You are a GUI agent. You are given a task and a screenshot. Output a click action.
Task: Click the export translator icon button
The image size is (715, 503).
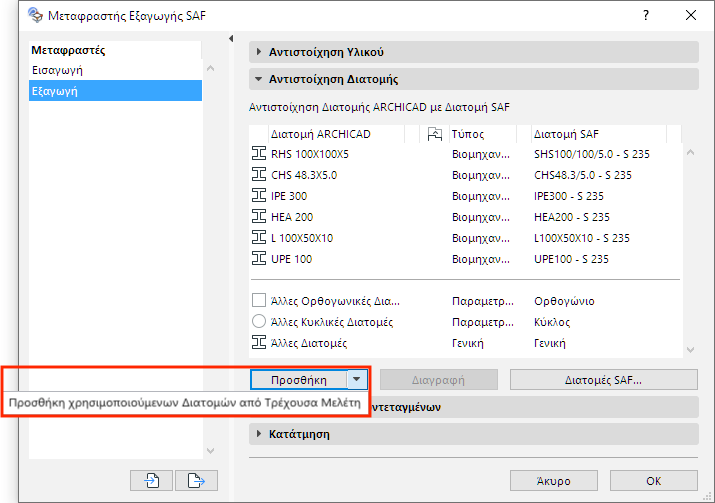pyautogui.click(x=196, y=480)
